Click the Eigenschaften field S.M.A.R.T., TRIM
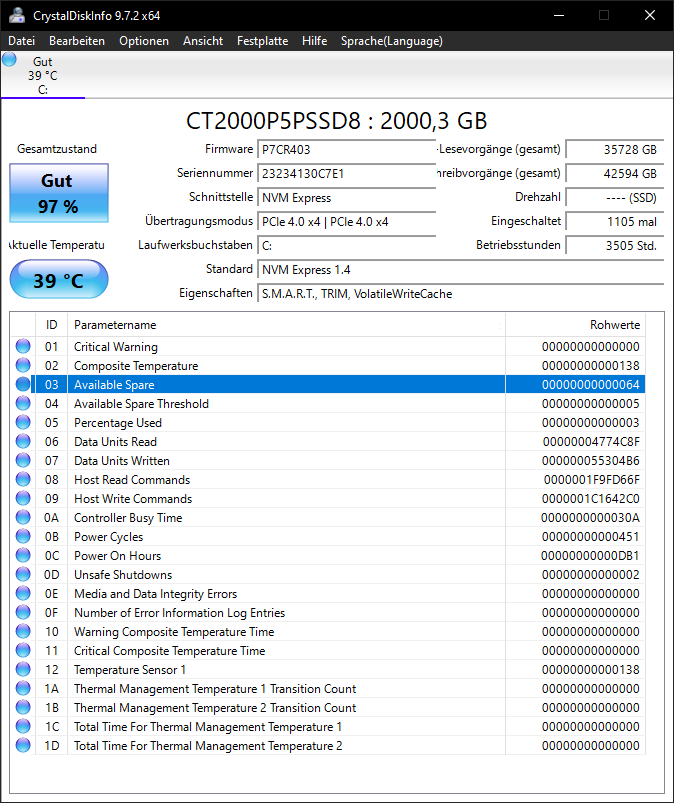Viewport: 674px width, 803px height. pyautogui.click(x=460, y=294)
